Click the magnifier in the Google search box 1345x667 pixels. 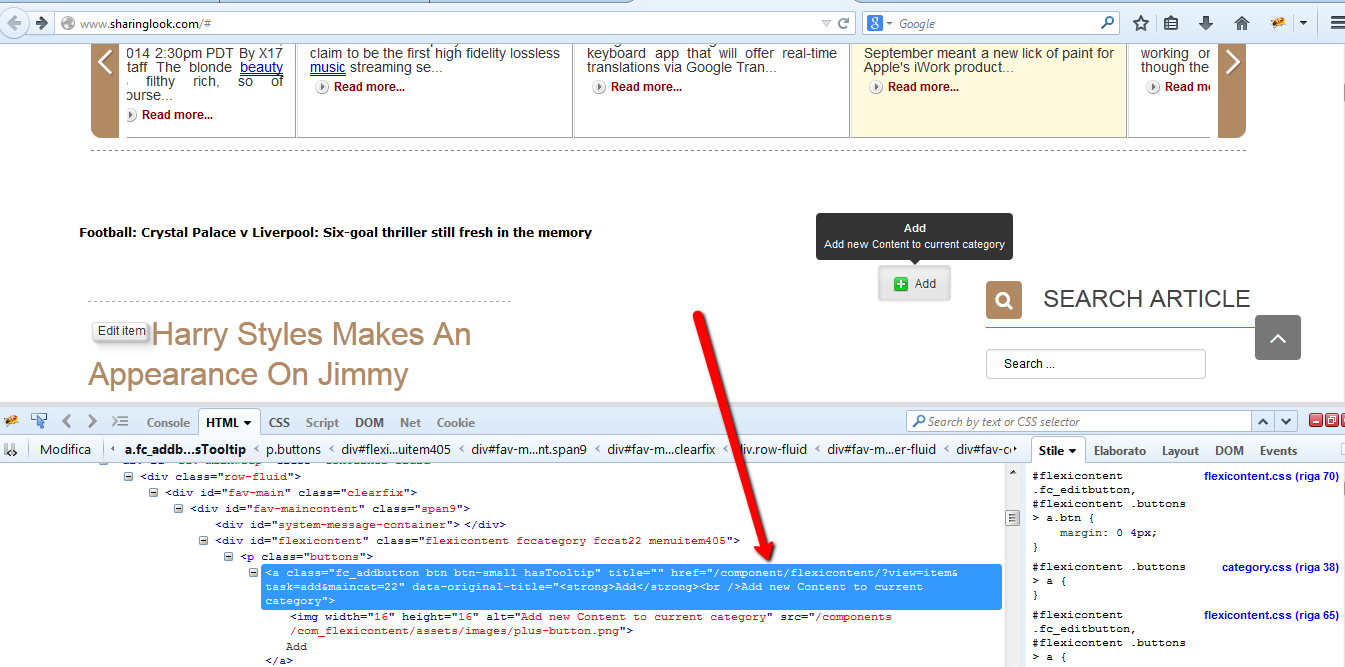1108,22
